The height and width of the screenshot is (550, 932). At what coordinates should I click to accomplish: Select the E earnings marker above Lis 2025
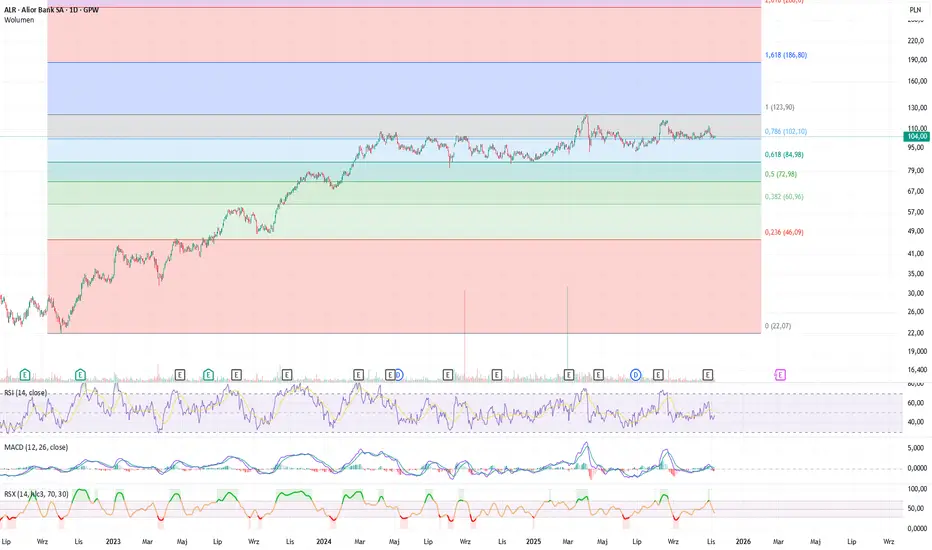(707, 375)
